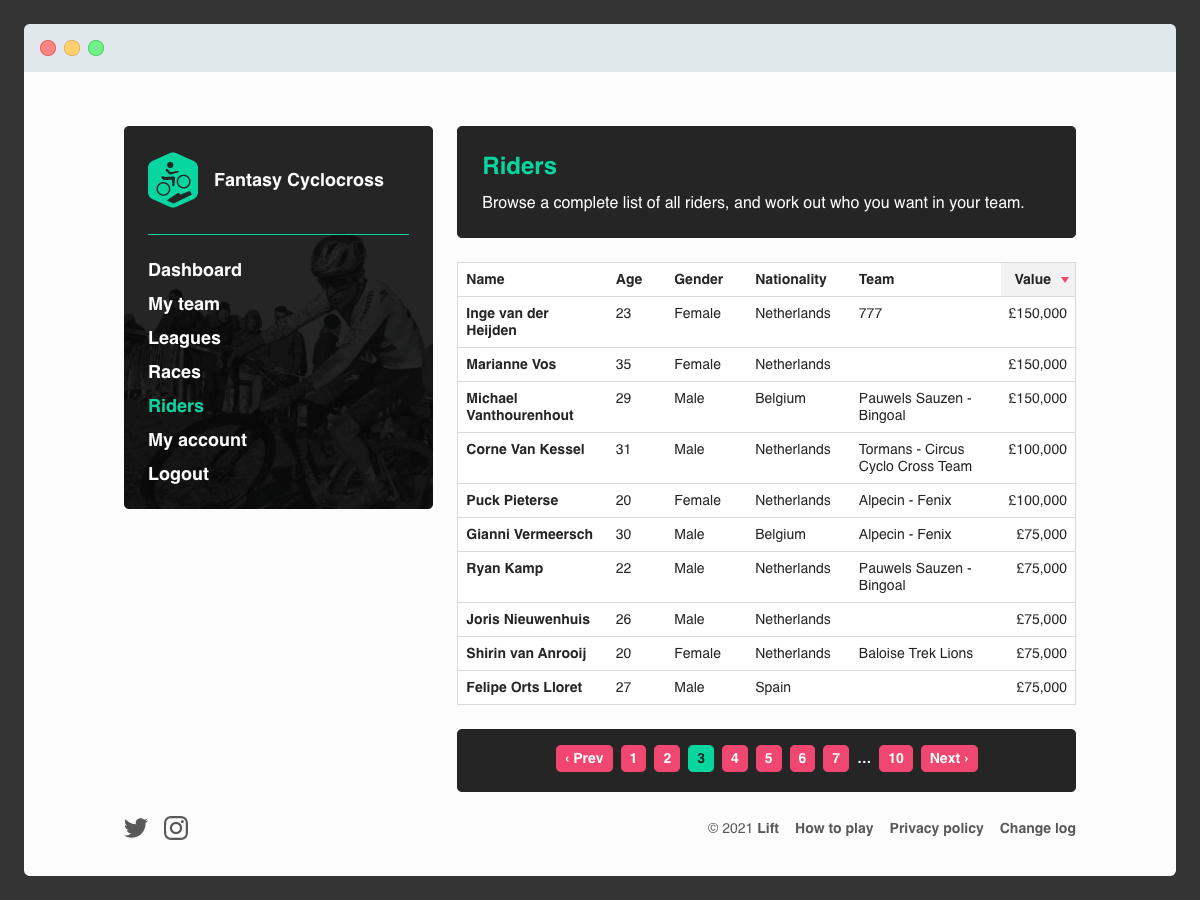Screen dimensions: 1200x900
Task: Sort by the Nationality column header
Action: pyautogui.click(x=791, y=279)
